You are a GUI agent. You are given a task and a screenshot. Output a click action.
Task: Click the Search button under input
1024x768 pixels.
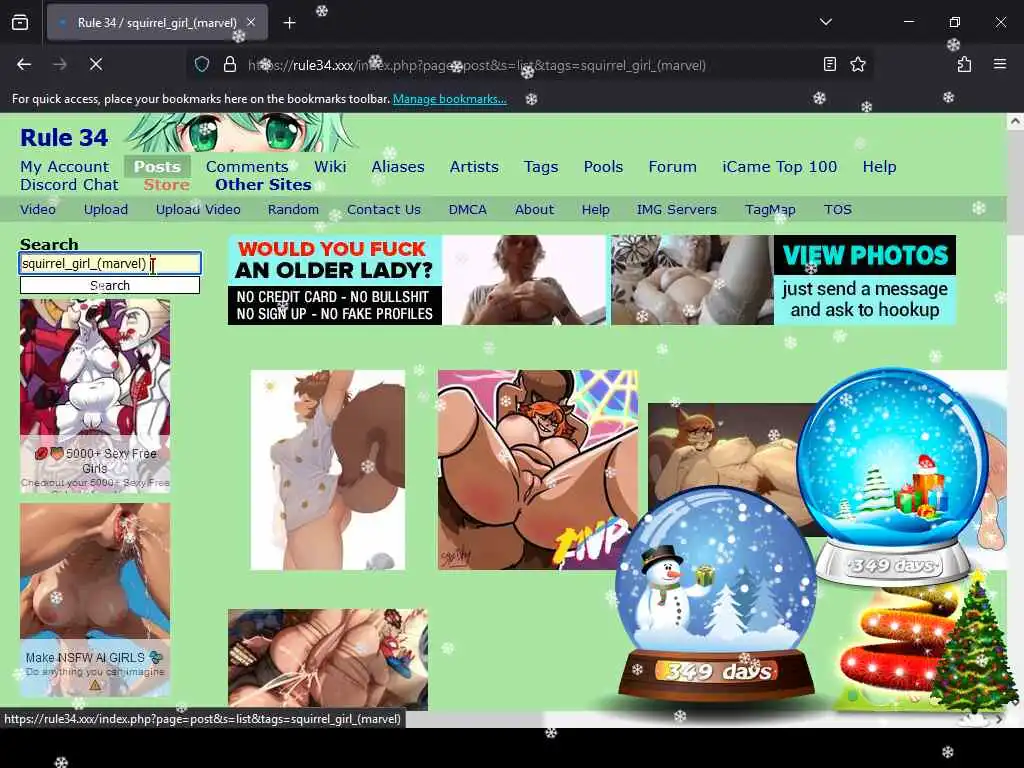coord(110,285)
